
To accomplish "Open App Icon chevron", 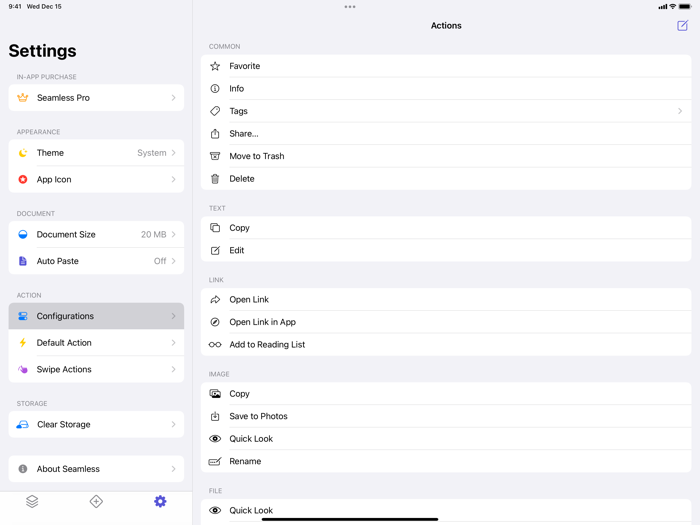I will (x=174, y=179).
